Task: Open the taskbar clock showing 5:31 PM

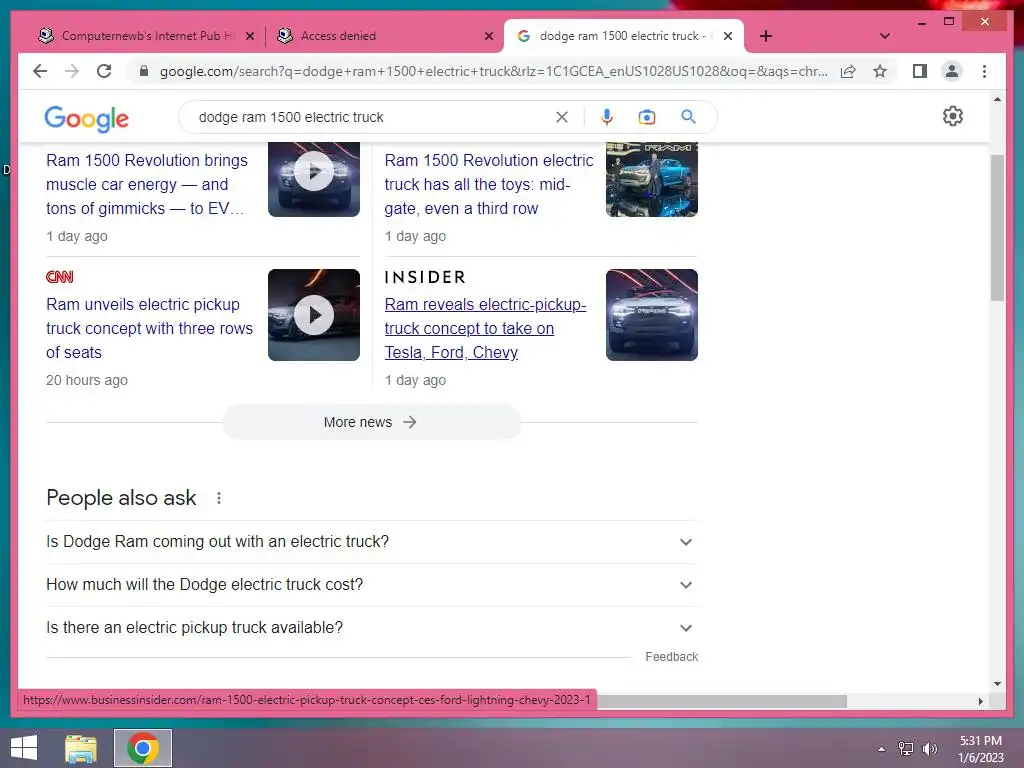Action: point(980,748)
